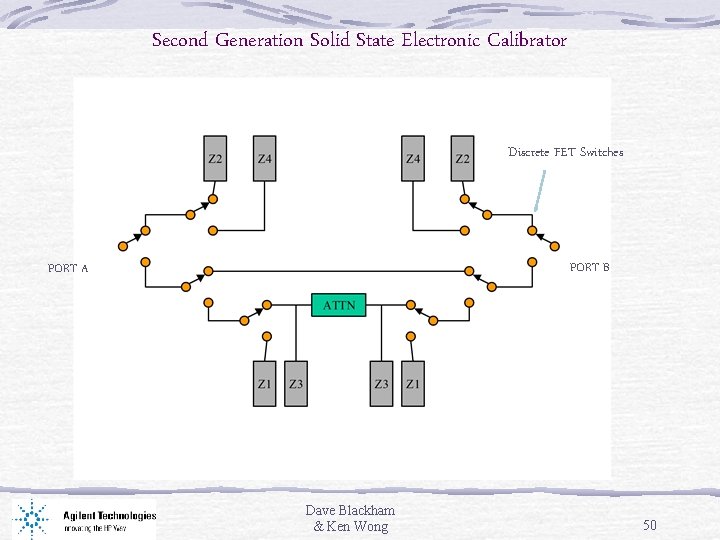Click the Dave Blackham & Ken Wong author text
Viewport: 720px width, 540px height.
(350, 518)
